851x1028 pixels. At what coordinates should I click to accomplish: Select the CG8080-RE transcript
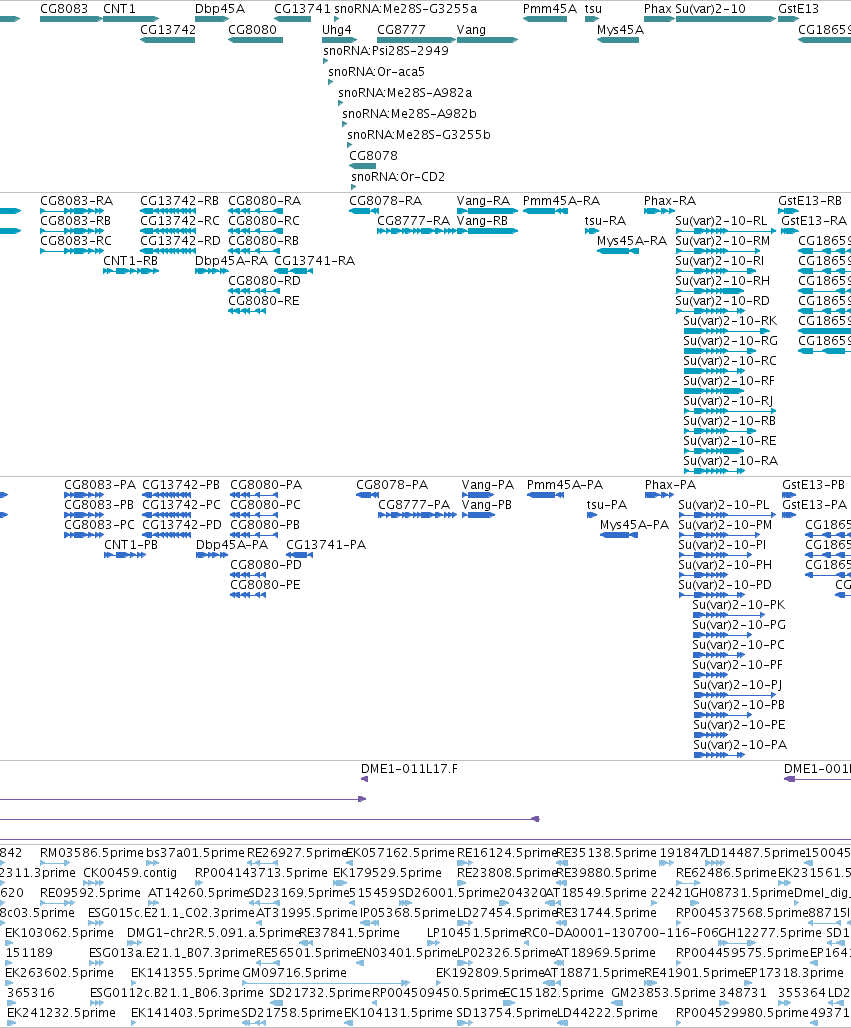pyautogui.click(x=247, y=311)
